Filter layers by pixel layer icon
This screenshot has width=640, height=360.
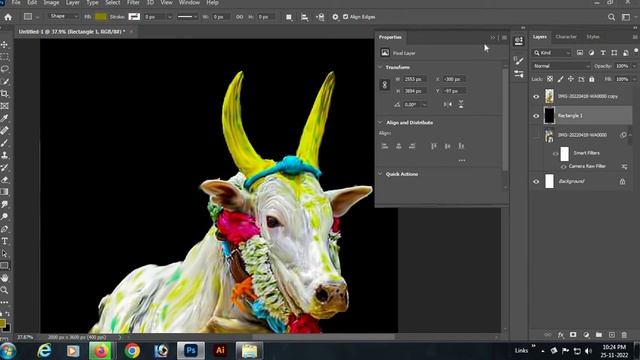coord(580,53)
